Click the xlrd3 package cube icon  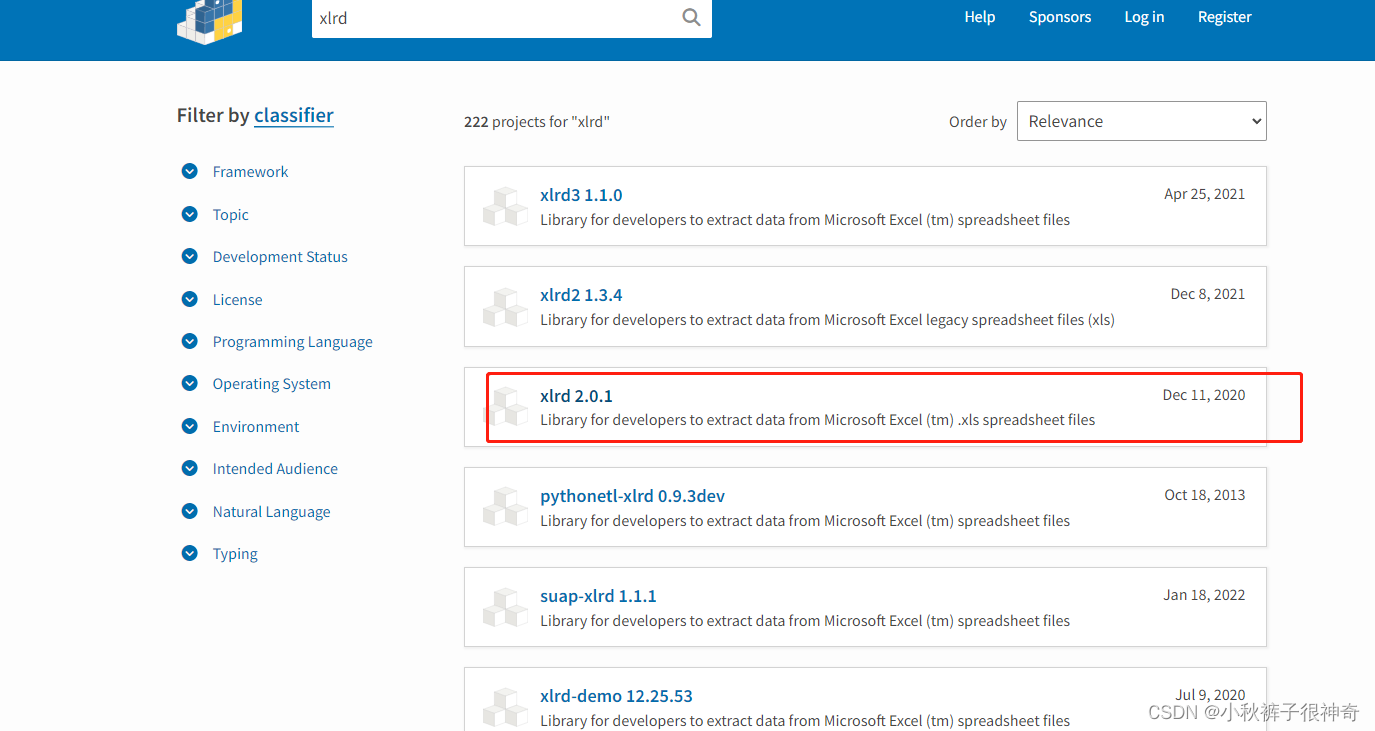click(x=505, y=206)
